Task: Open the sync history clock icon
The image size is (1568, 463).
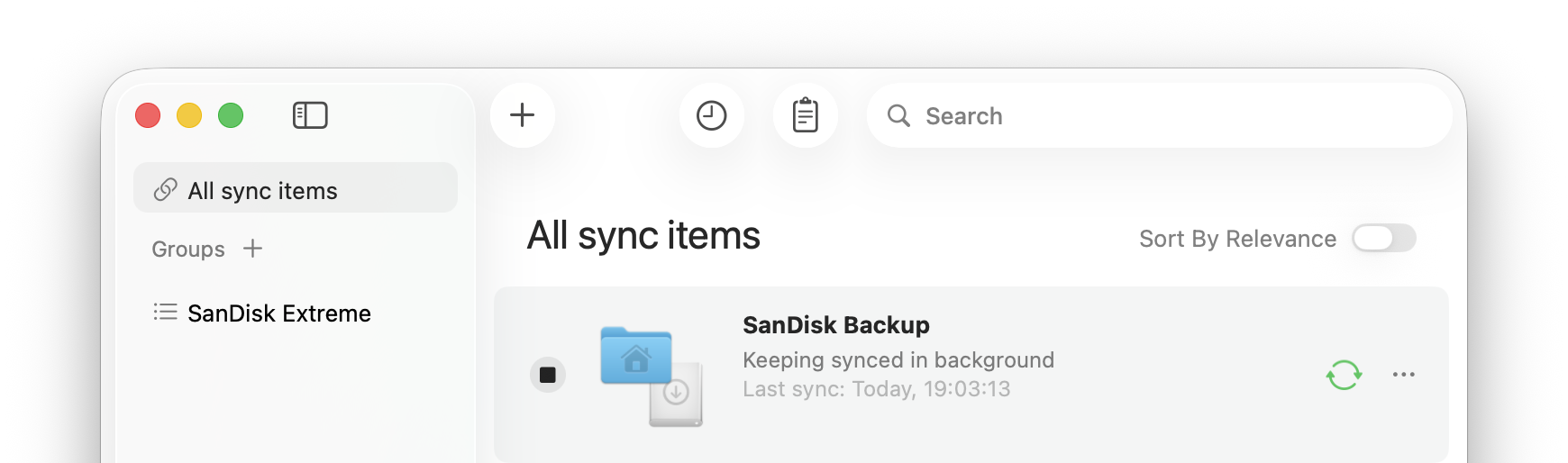Action: pos(712,115)
